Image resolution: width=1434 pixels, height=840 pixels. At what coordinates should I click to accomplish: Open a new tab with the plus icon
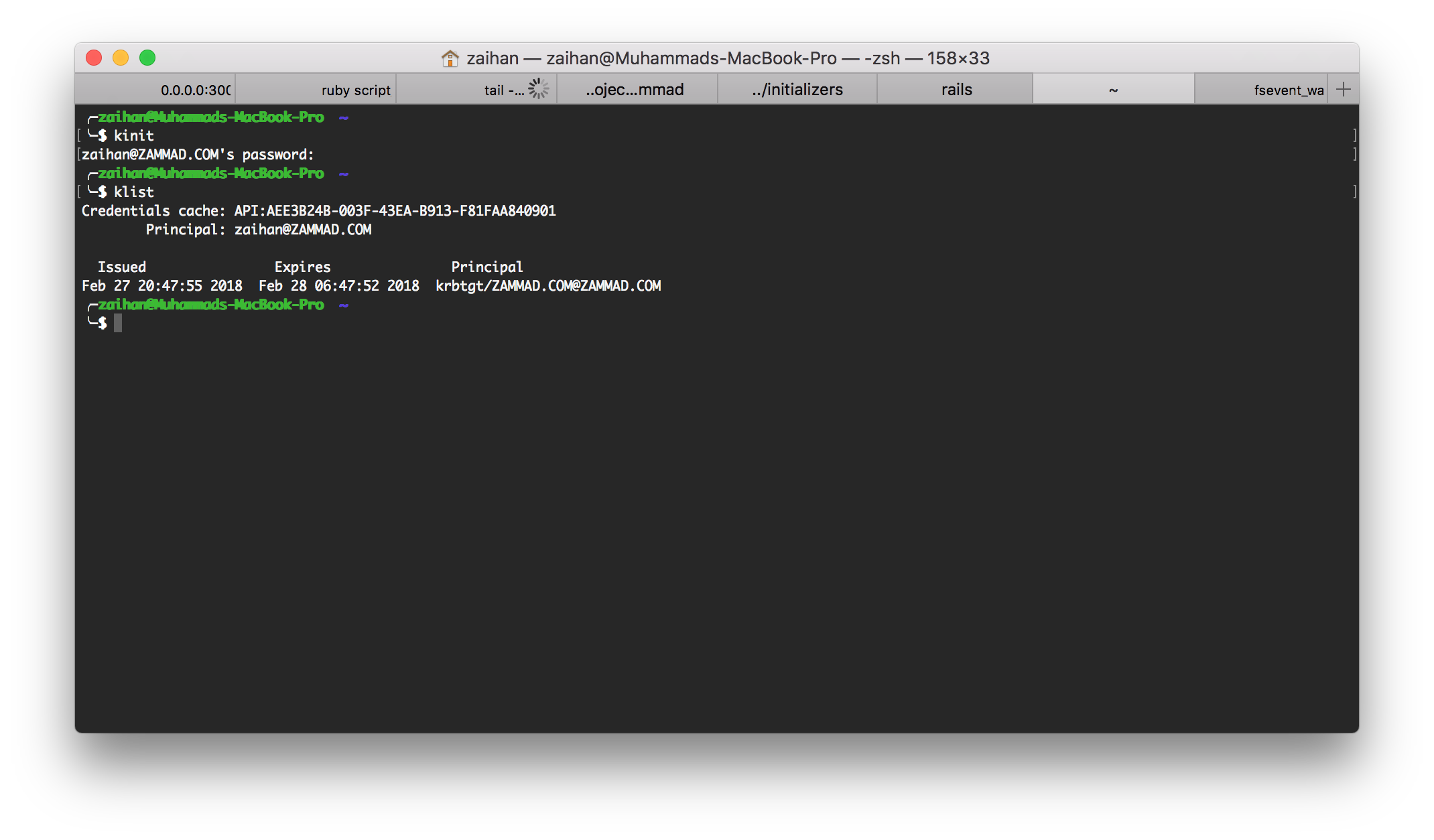pyautogui.click(x=1343, y=88)
